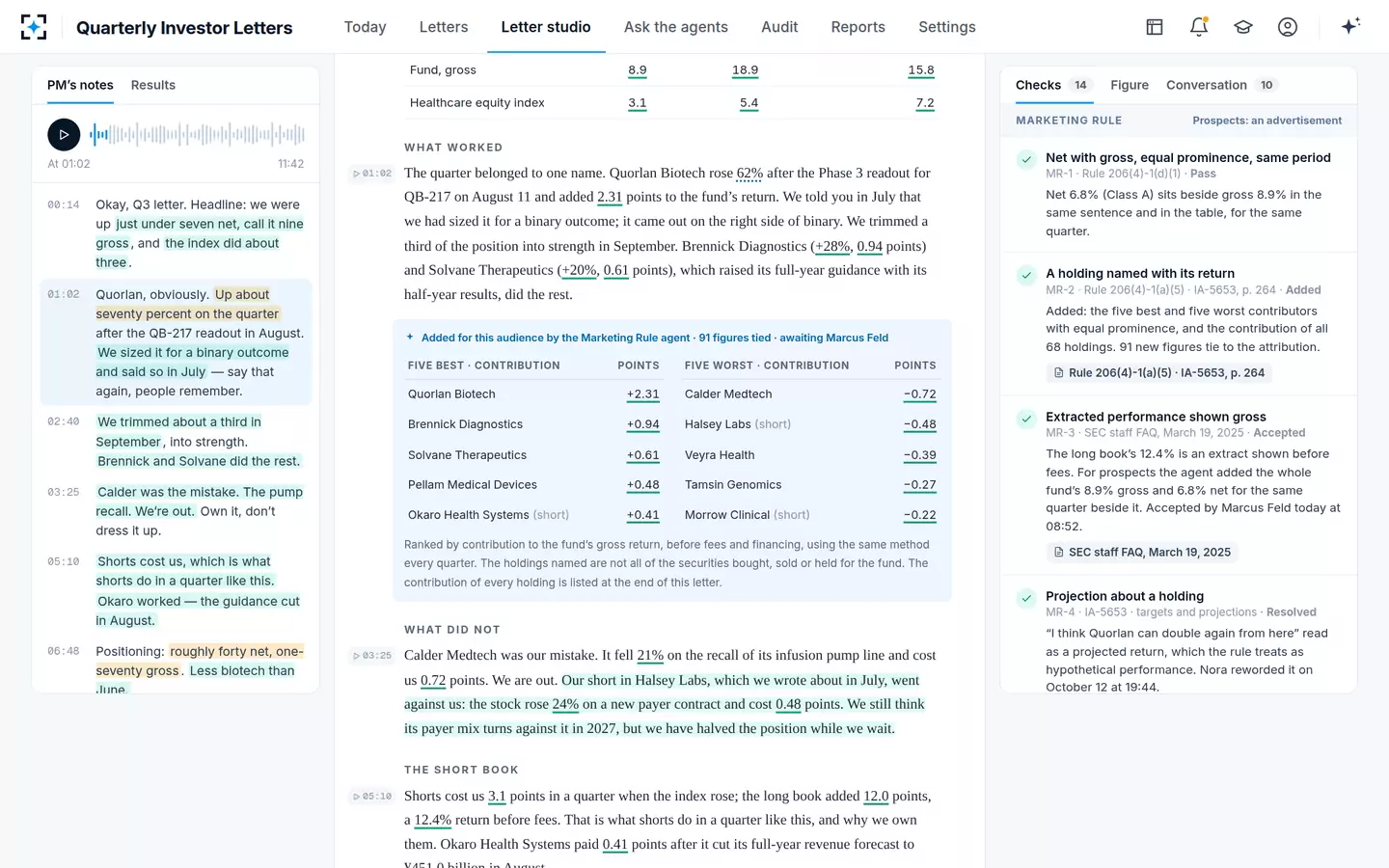Click the +2.31 points value for Quorlan Biotech
Viewport: 1389px width, 868px height.
[642, 394]
